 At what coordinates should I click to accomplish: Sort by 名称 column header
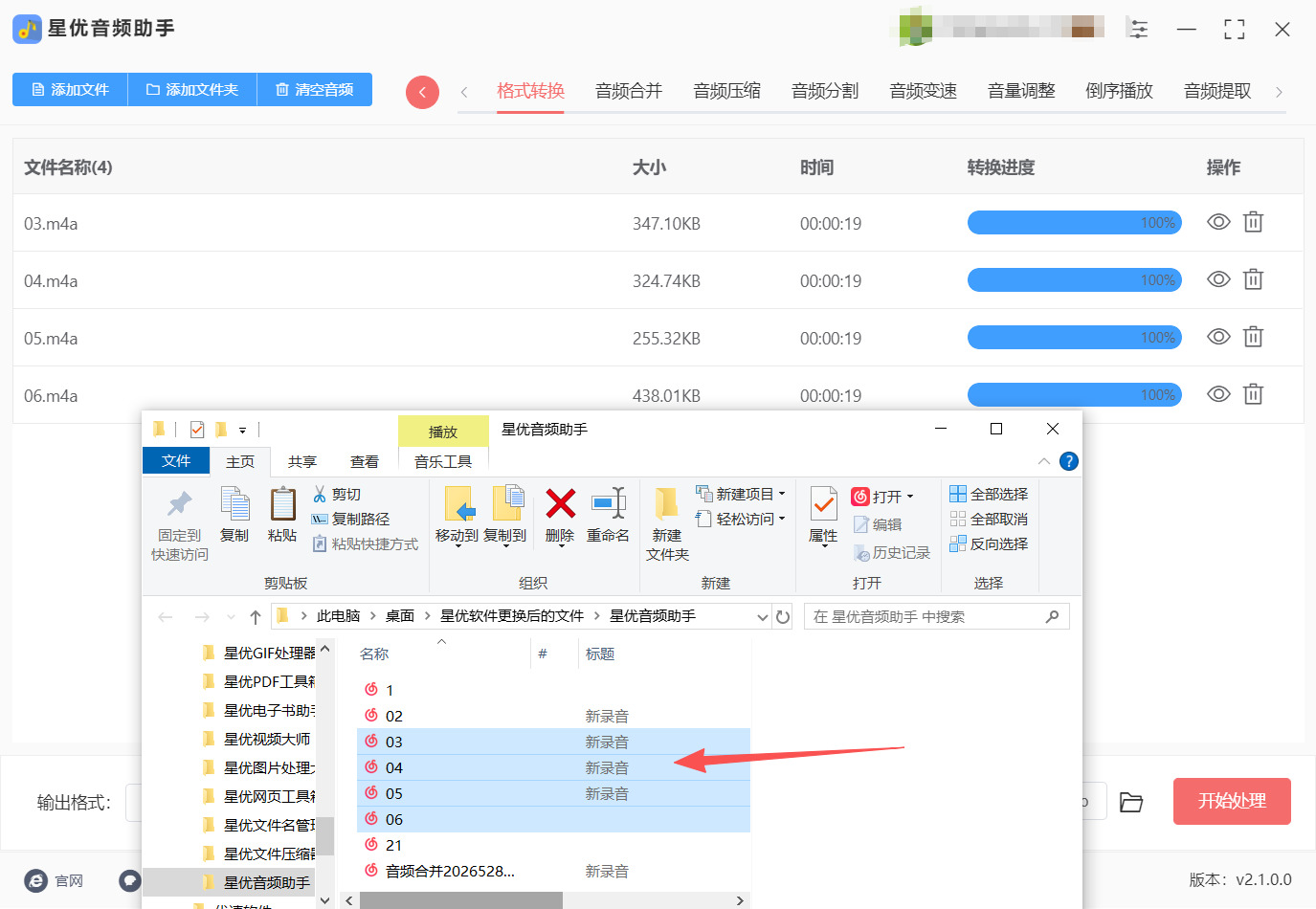click(x=374, y=654)
